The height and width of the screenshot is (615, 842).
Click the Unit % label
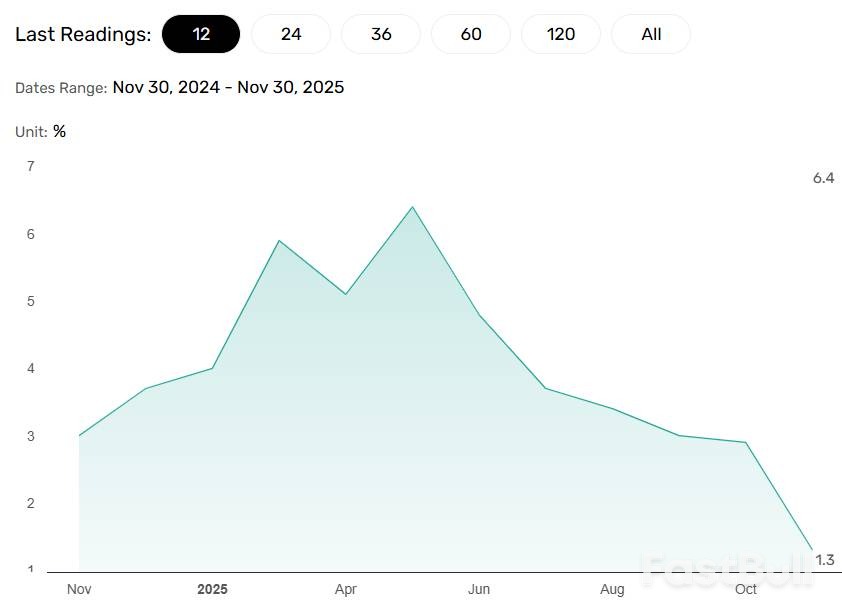point(40,131)
